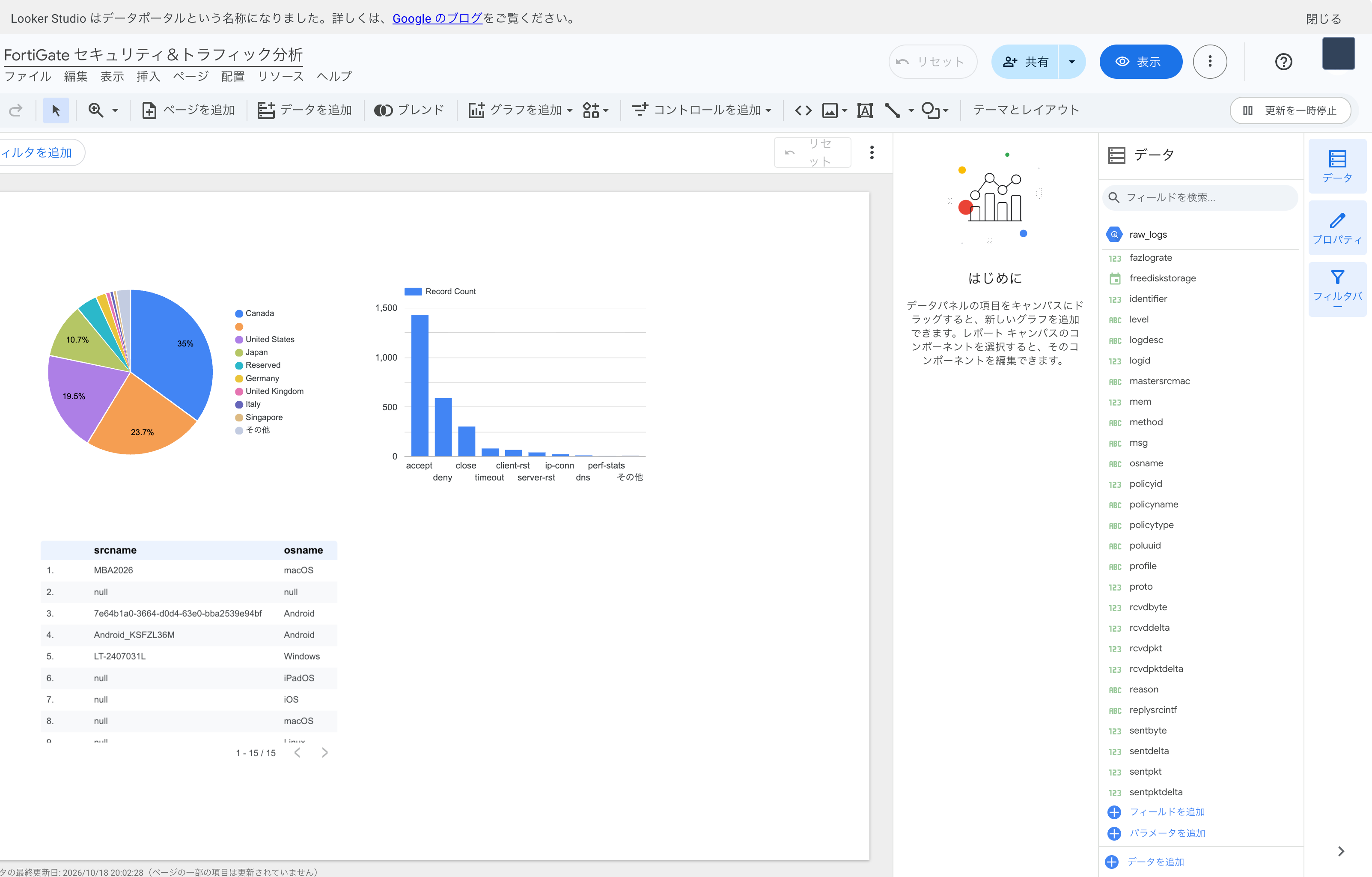Expand the share options dropdown arrow
This screenshot has width=1372, height=877.
(x=1072, y=62)
